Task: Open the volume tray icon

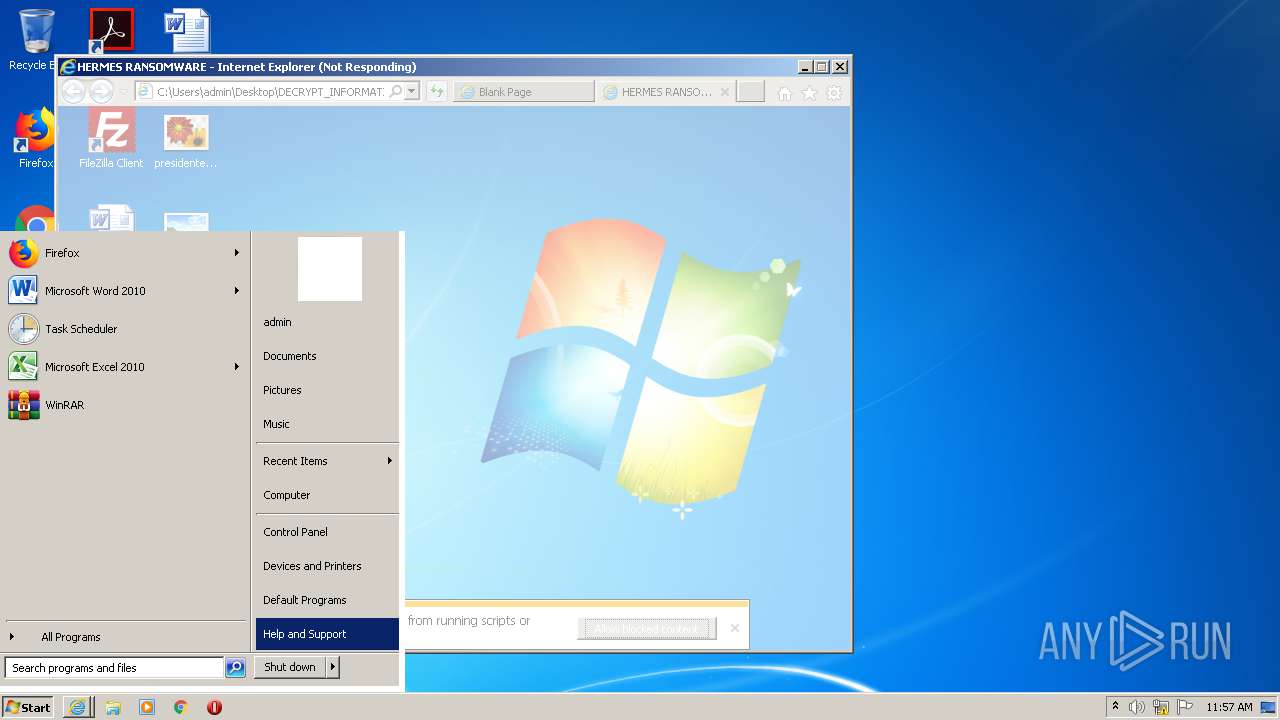Action: coord(1137,707)
